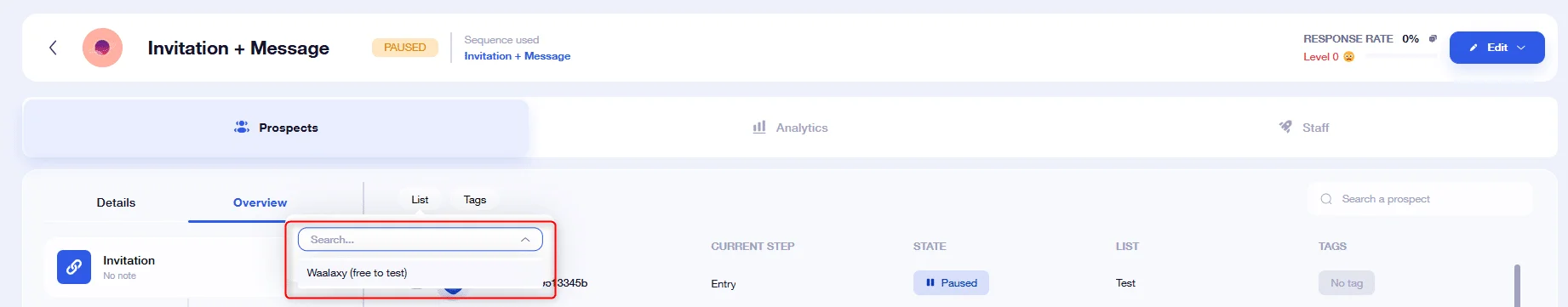Switch to the Analytics tab
This screenshot has height=307, width=1568.
point(790,128)
